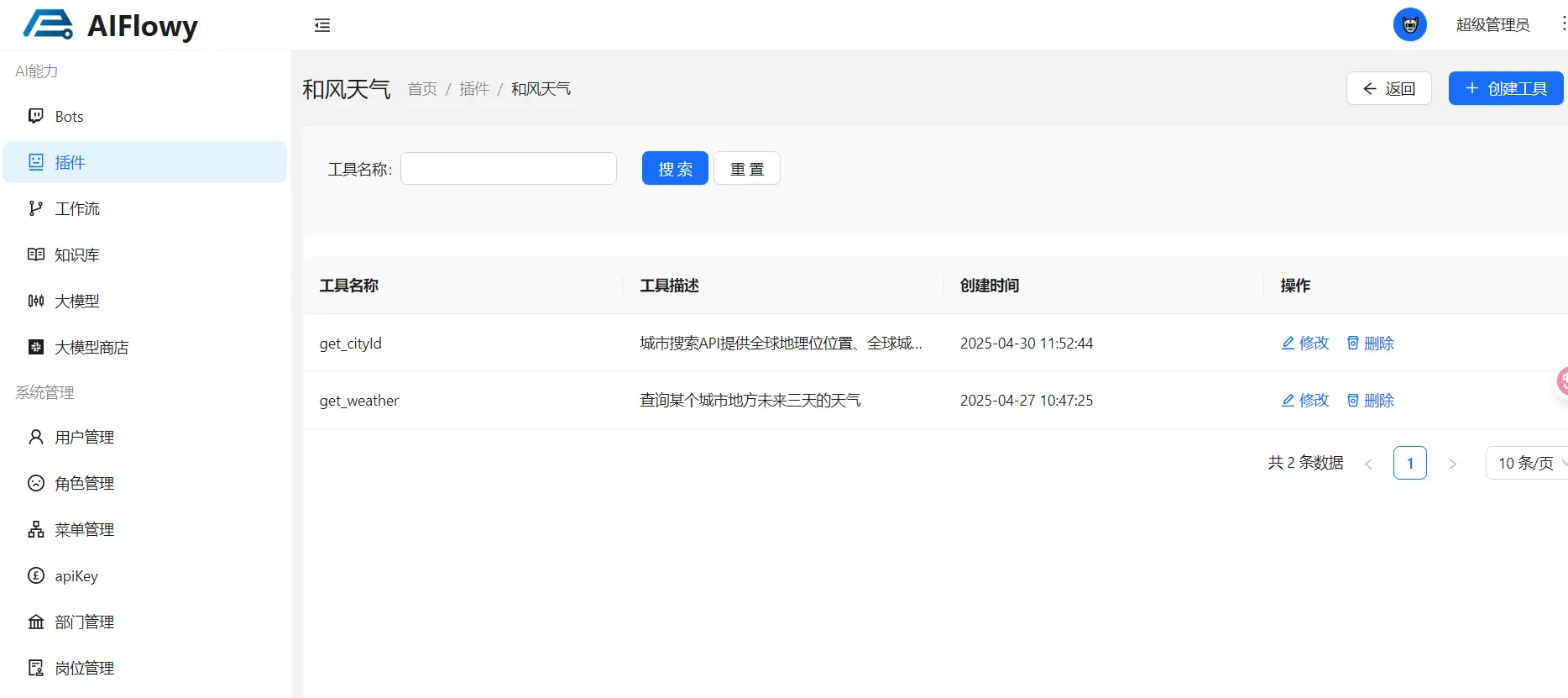Open the 岗位管理 menu item
1568x698 pixels.
point(145,668)
